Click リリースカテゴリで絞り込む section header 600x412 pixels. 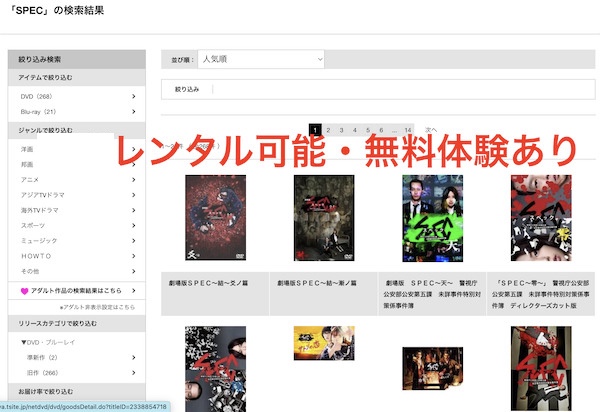coord(77,324)
